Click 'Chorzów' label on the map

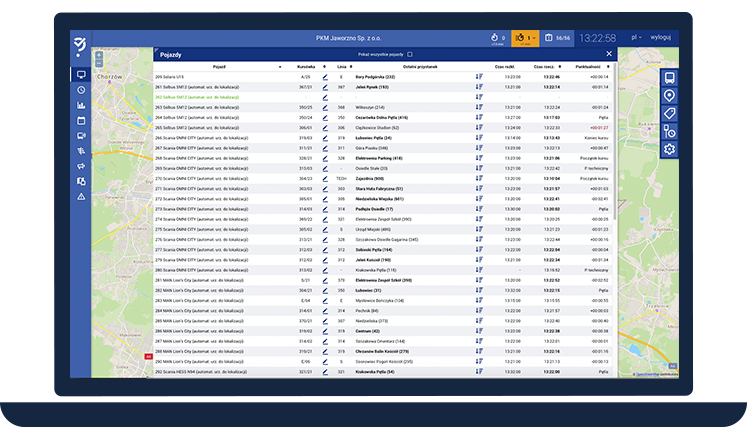(110, 77)
